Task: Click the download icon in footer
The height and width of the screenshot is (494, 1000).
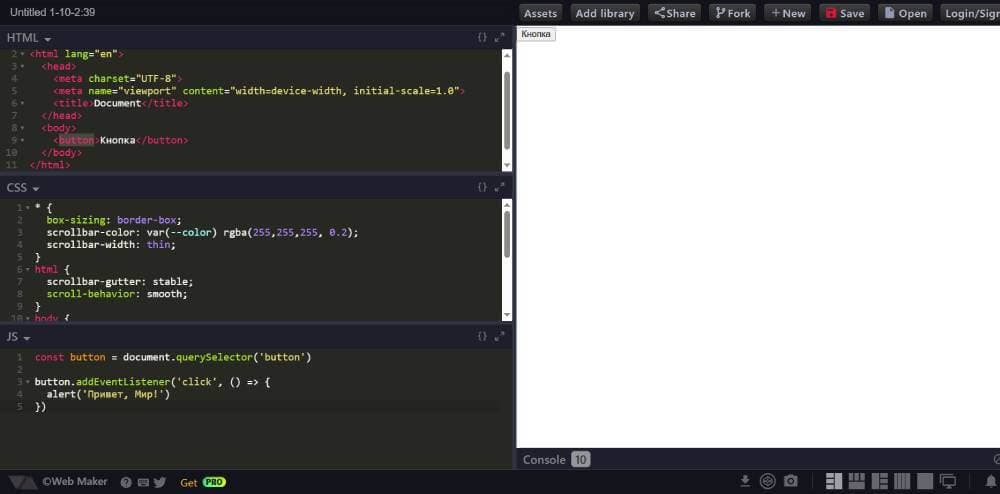Action: [745, 481]
